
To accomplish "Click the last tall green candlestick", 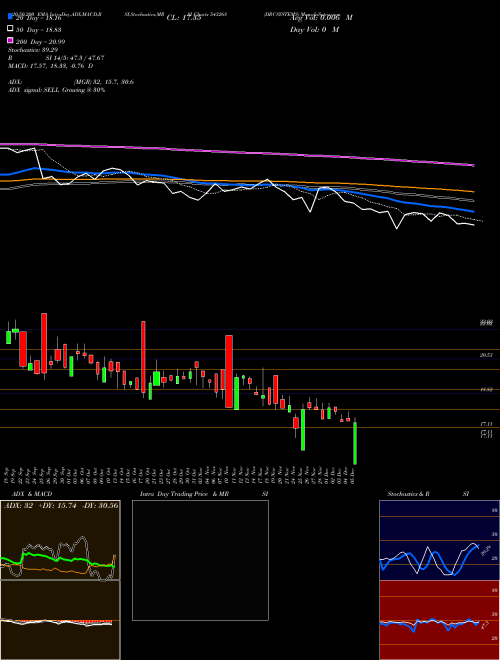I will click(355, 443).
